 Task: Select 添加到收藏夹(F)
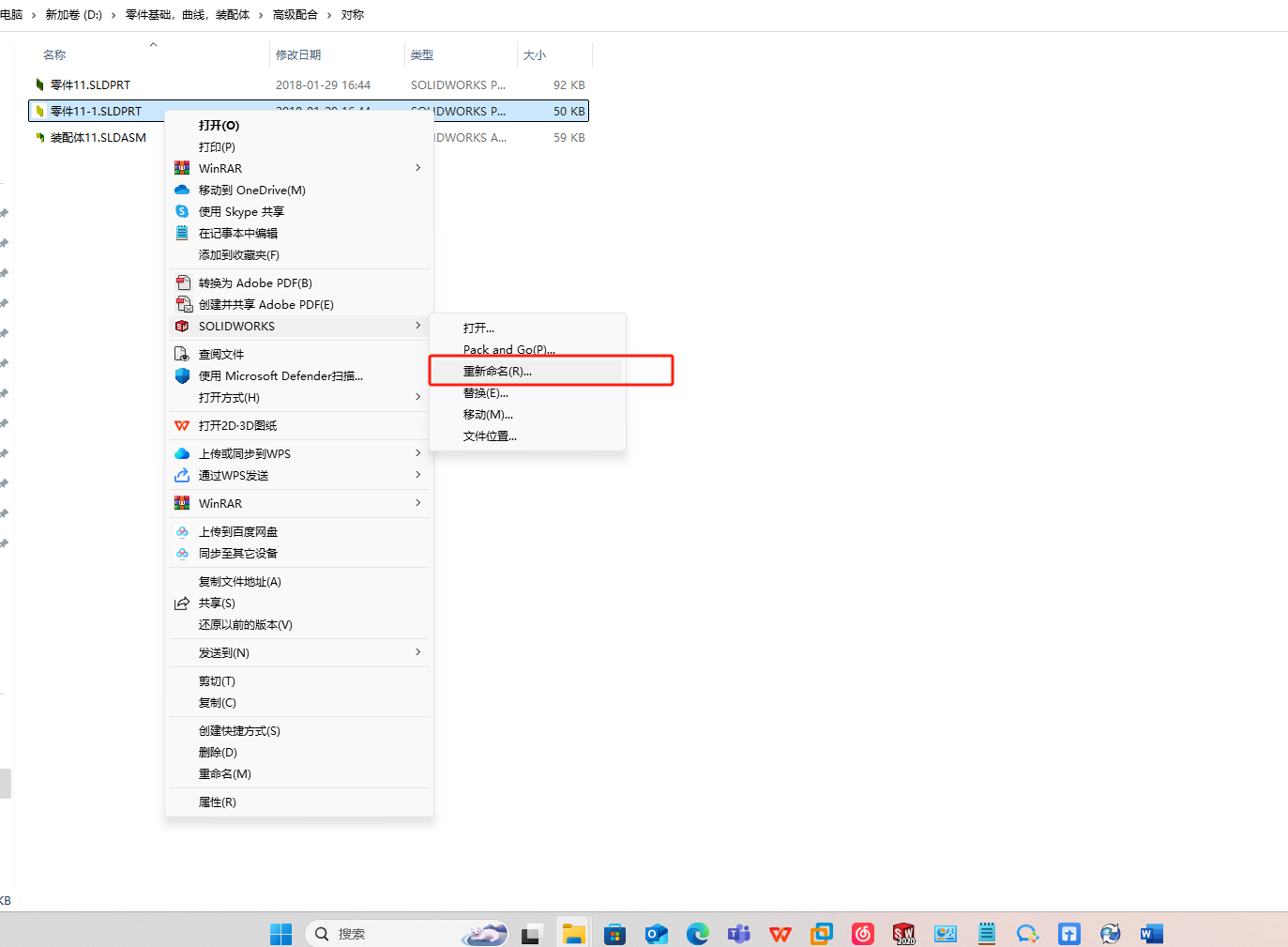coord(238,254)
